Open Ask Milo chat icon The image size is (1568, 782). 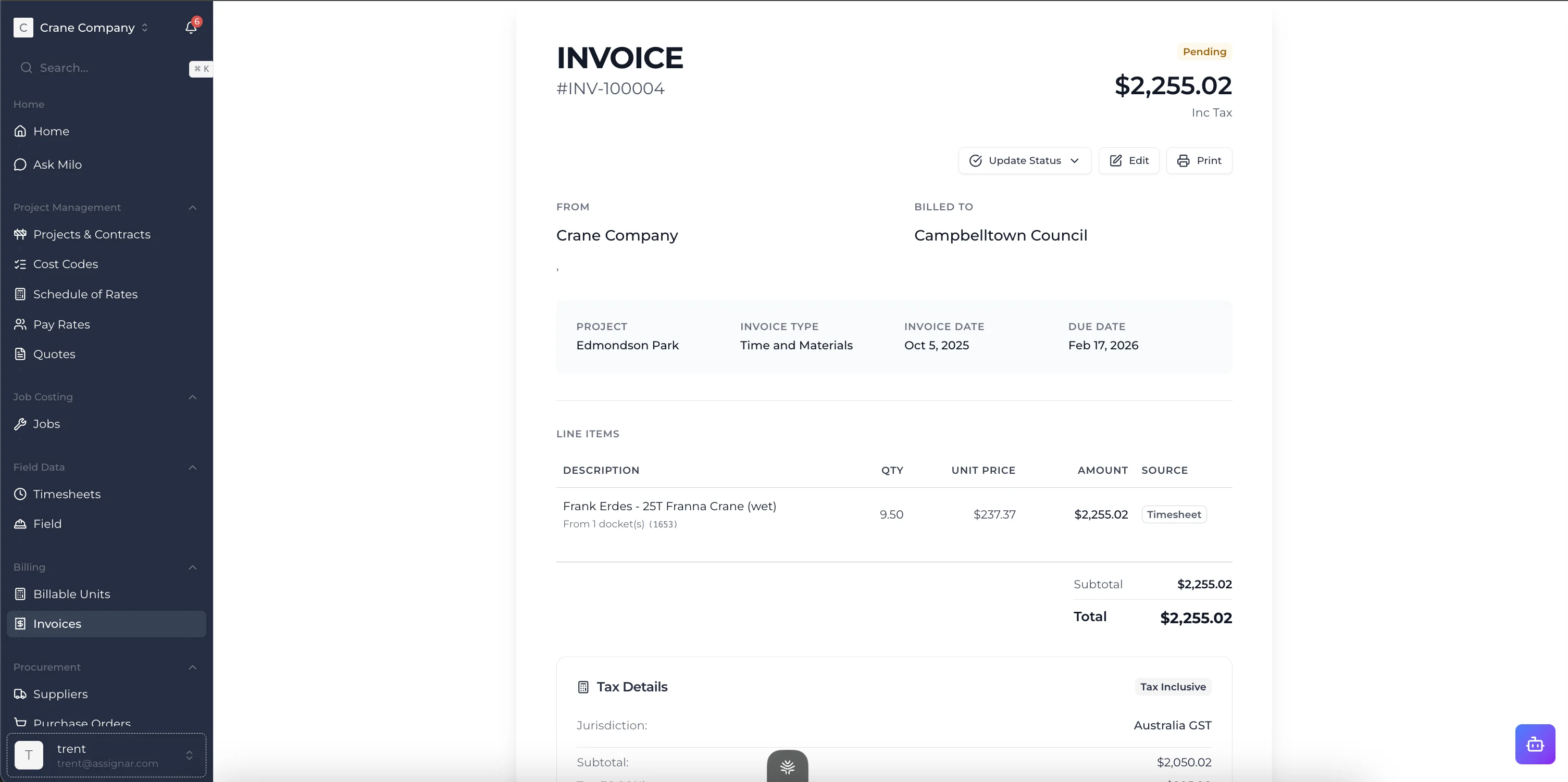pos(20,165)
